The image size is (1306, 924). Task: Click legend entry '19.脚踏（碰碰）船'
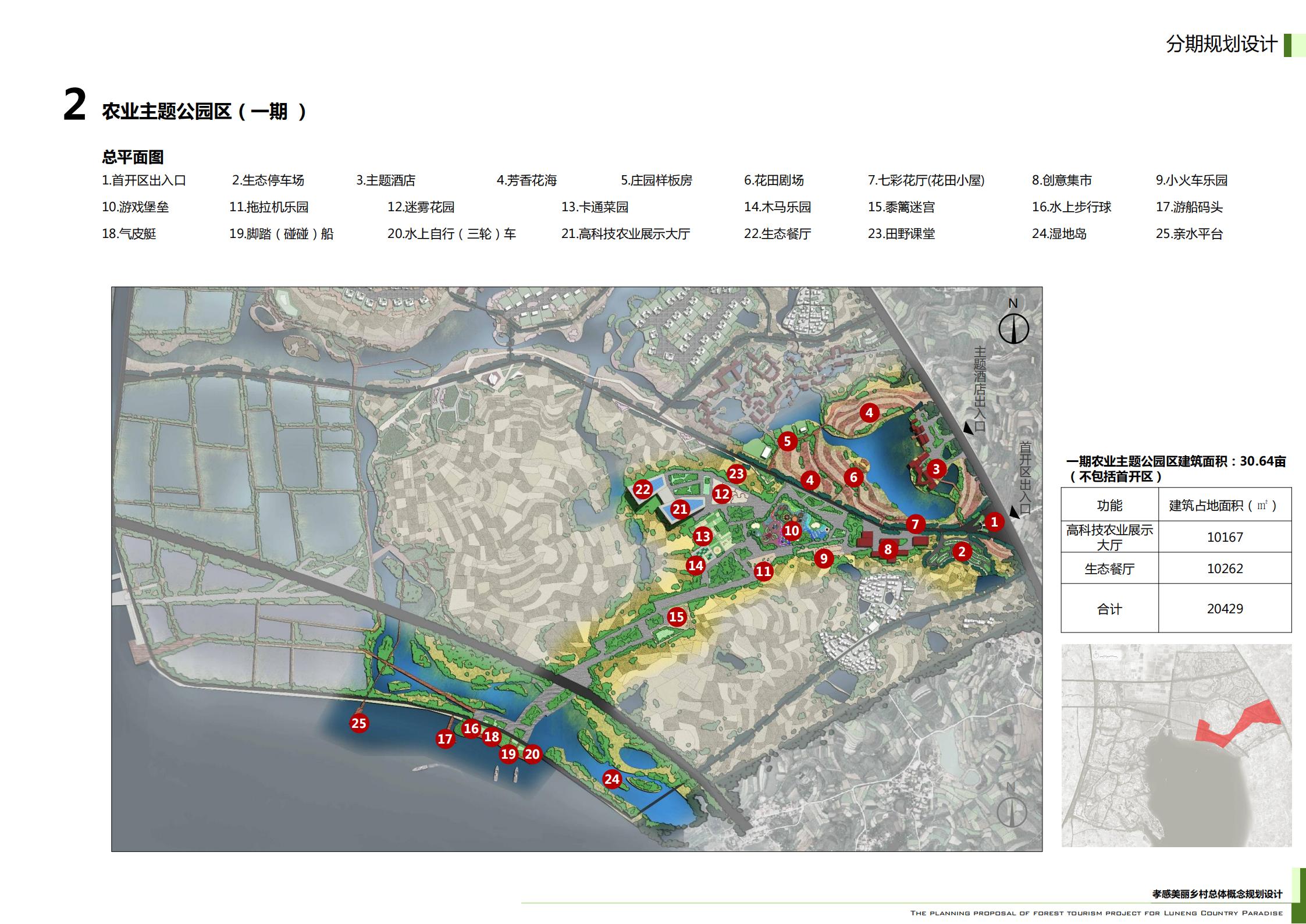(282, 234)
